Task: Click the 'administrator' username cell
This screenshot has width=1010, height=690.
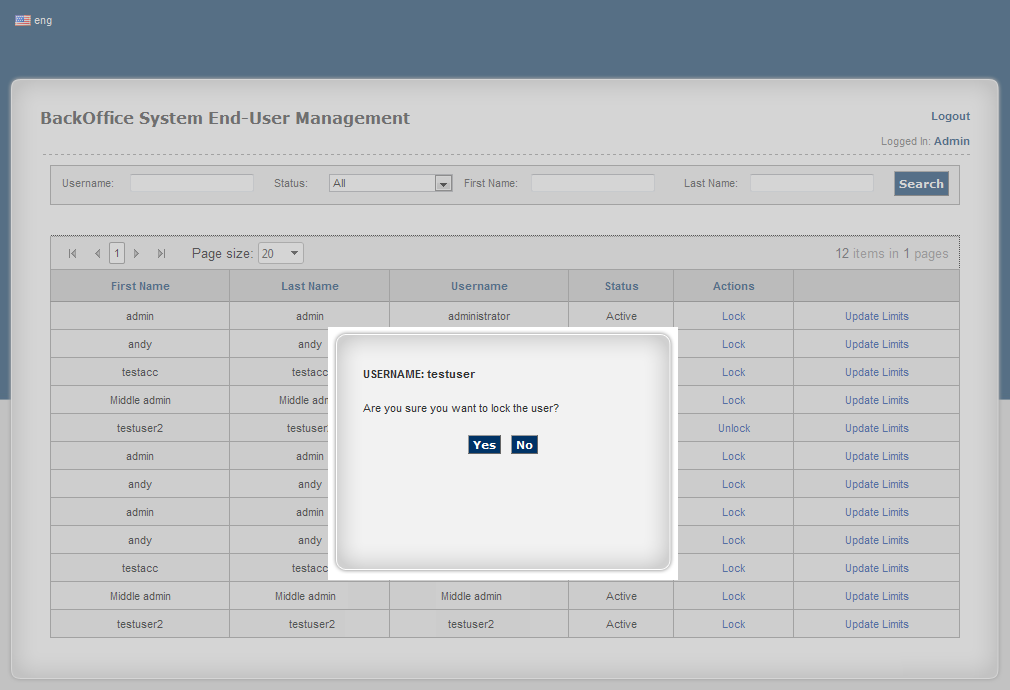Action: click(x=479, y=316)
